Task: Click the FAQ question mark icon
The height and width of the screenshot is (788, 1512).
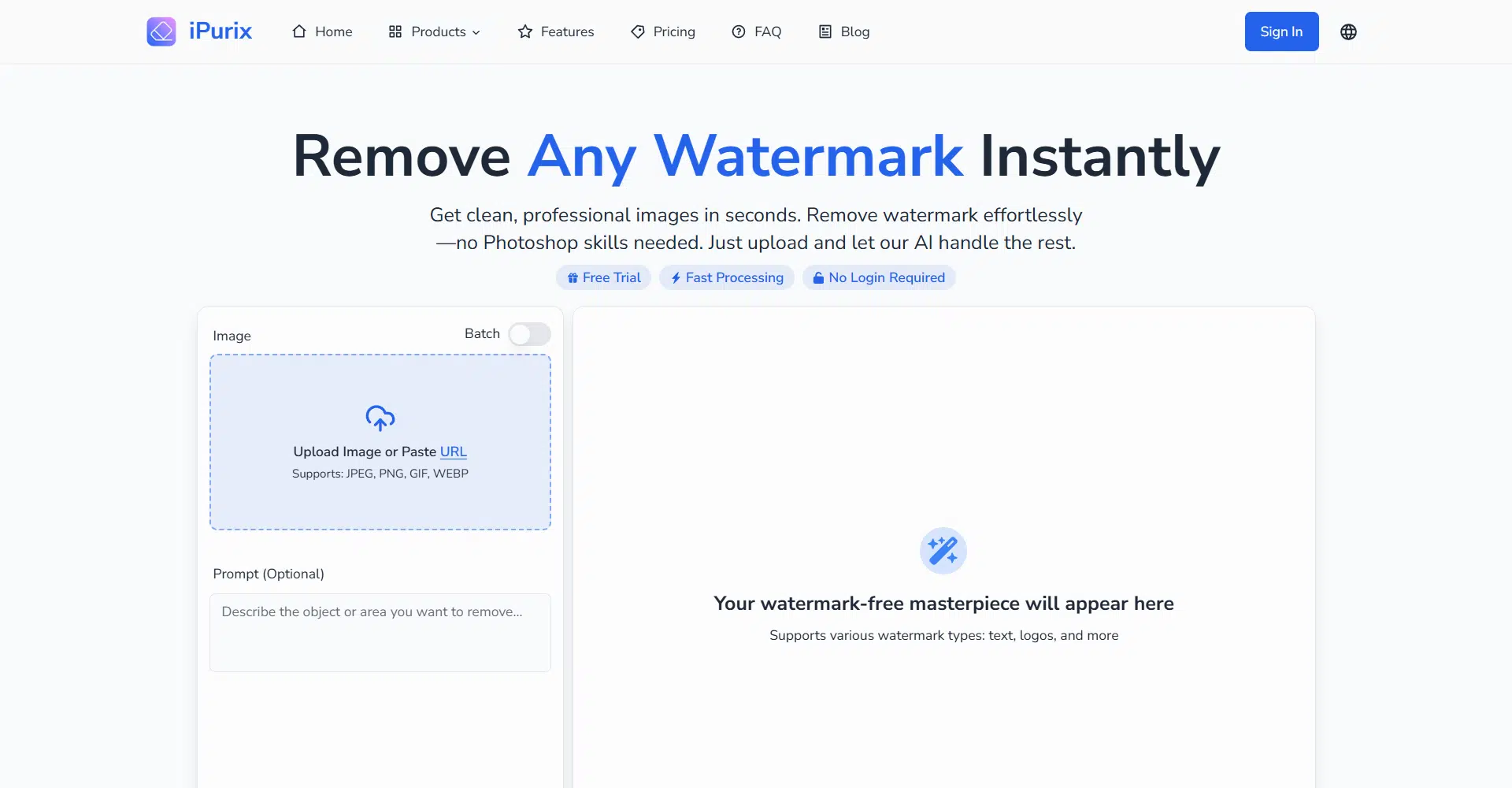Action: [739, 32]
